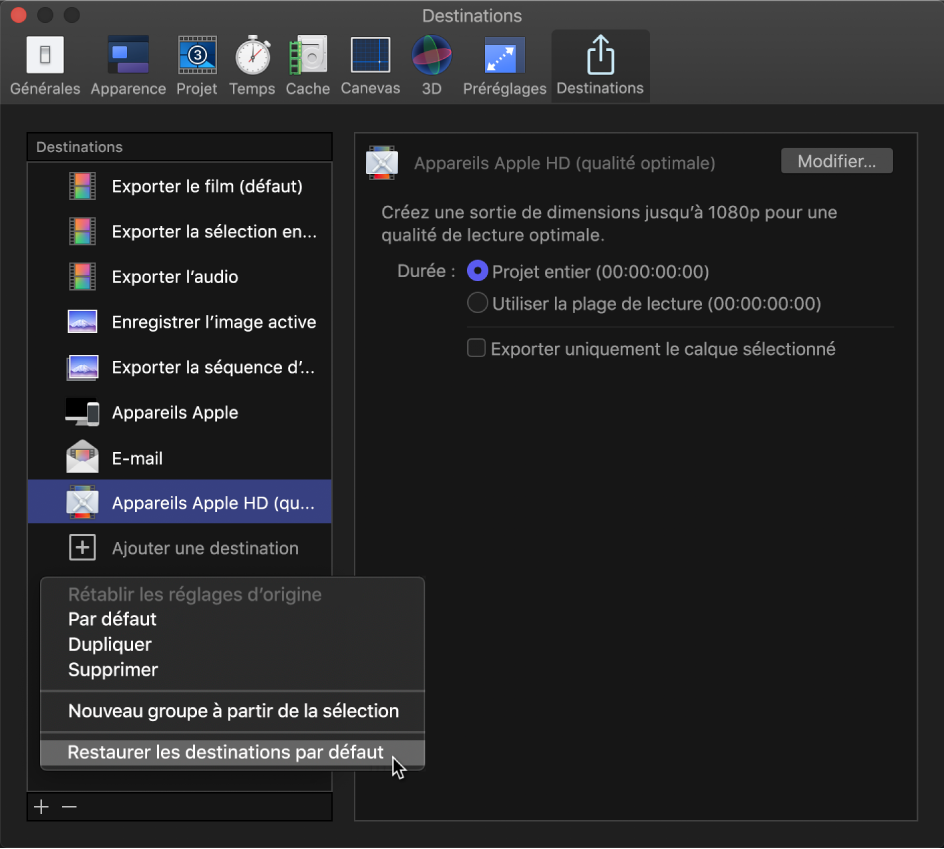Choose Restaurer les destinations par défaut

point(226,752)
